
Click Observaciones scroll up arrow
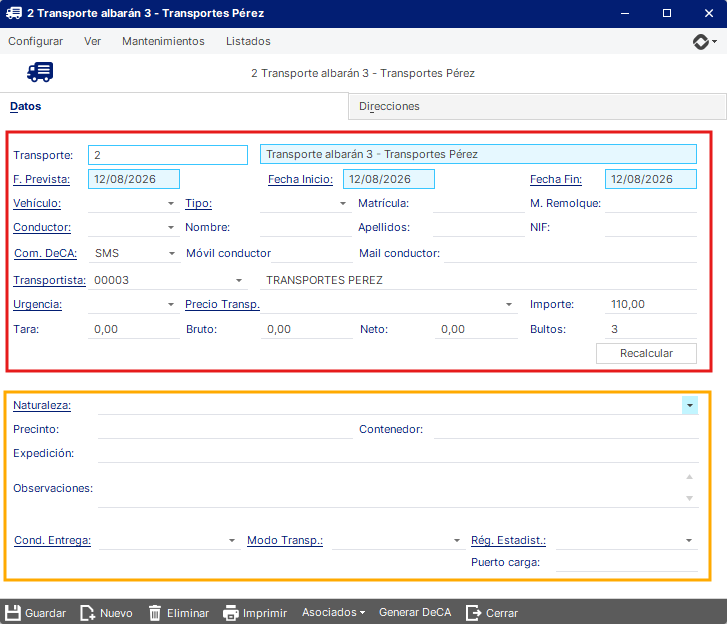(x=689, y=477)
